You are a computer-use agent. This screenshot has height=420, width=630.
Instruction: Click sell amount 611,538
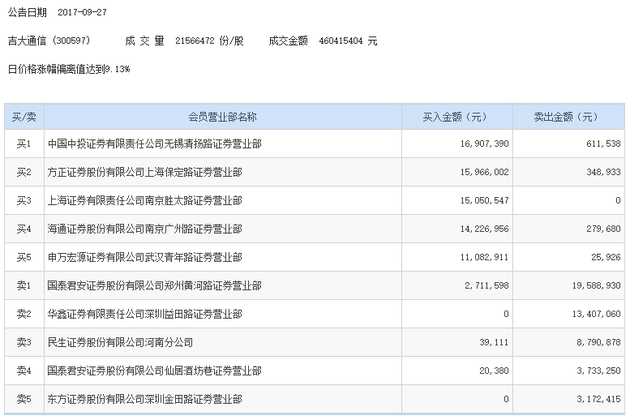[603, 144]
